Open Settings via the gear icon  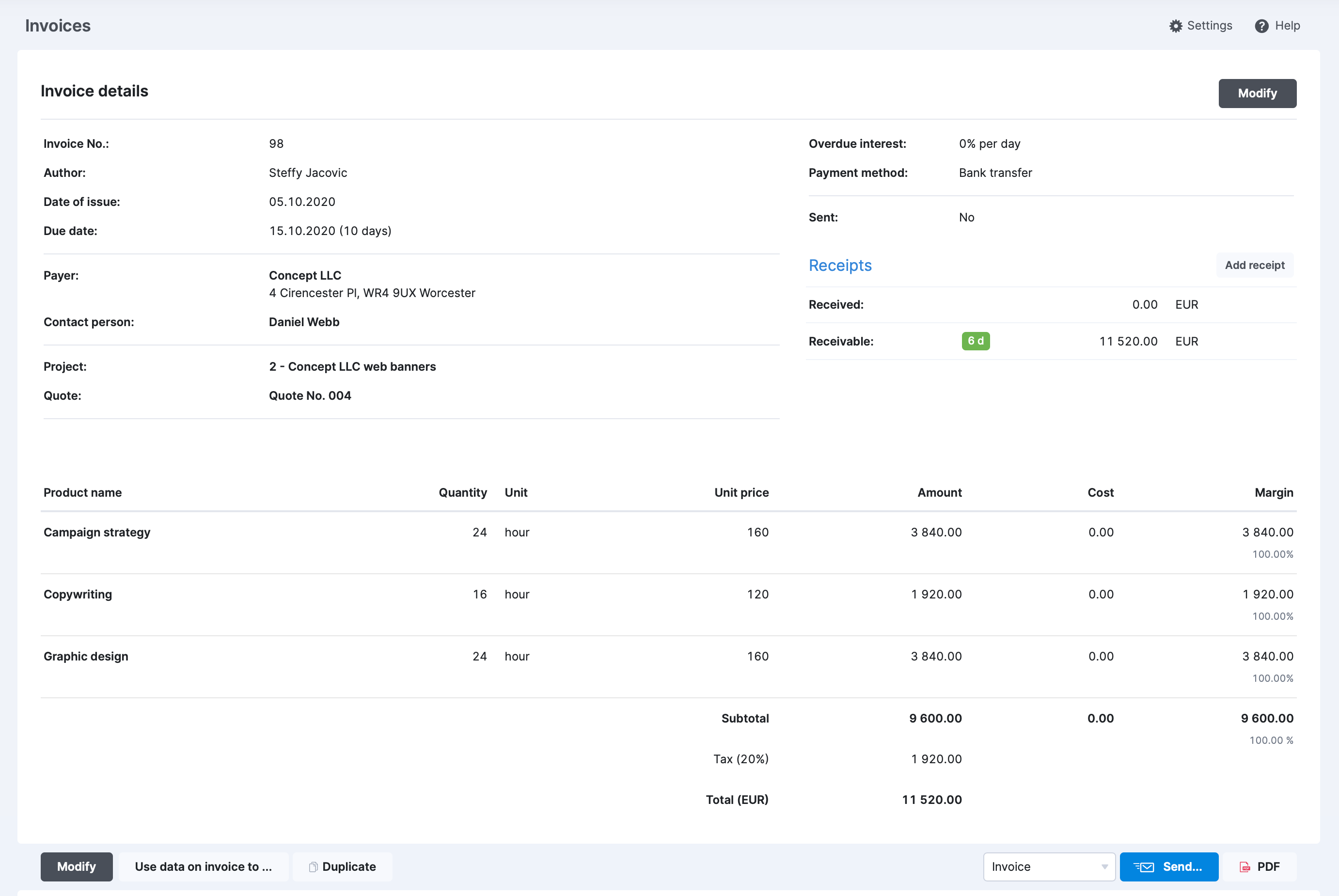[1175, 26]
